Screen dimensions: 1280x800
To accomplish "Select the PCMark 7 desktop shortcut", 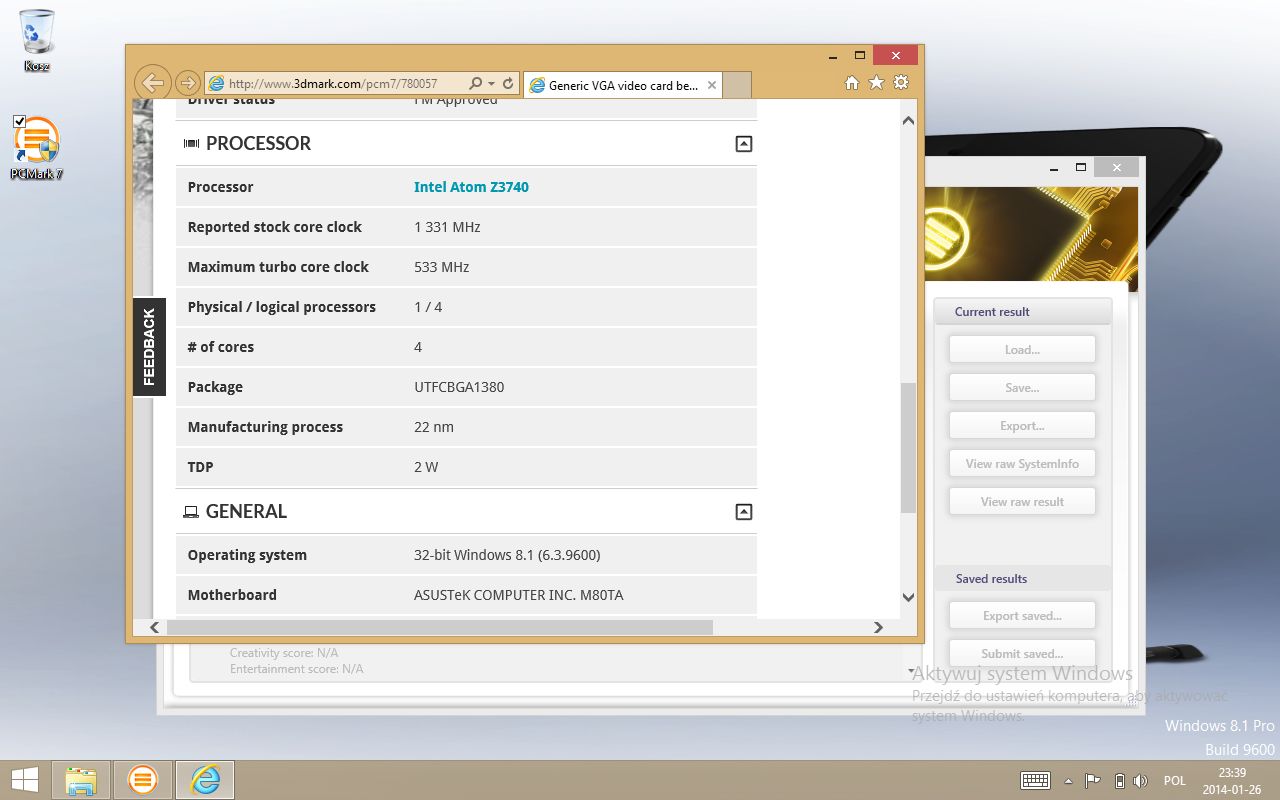I will [x=37, y=147].
